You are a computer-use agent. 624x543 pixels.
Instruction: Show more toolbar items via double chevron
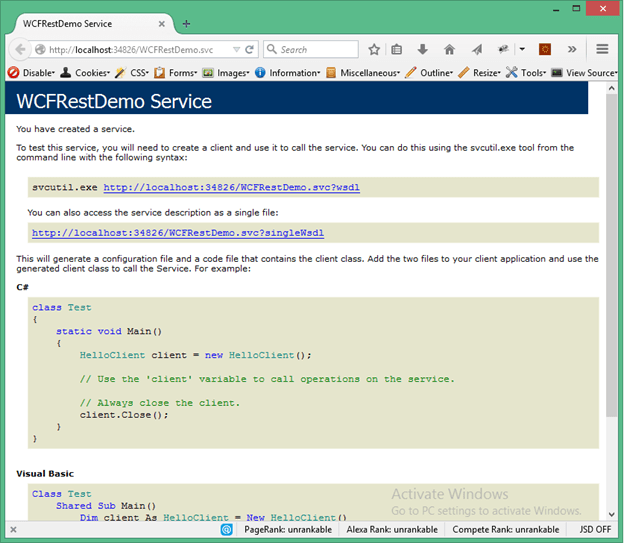(572, 49)
